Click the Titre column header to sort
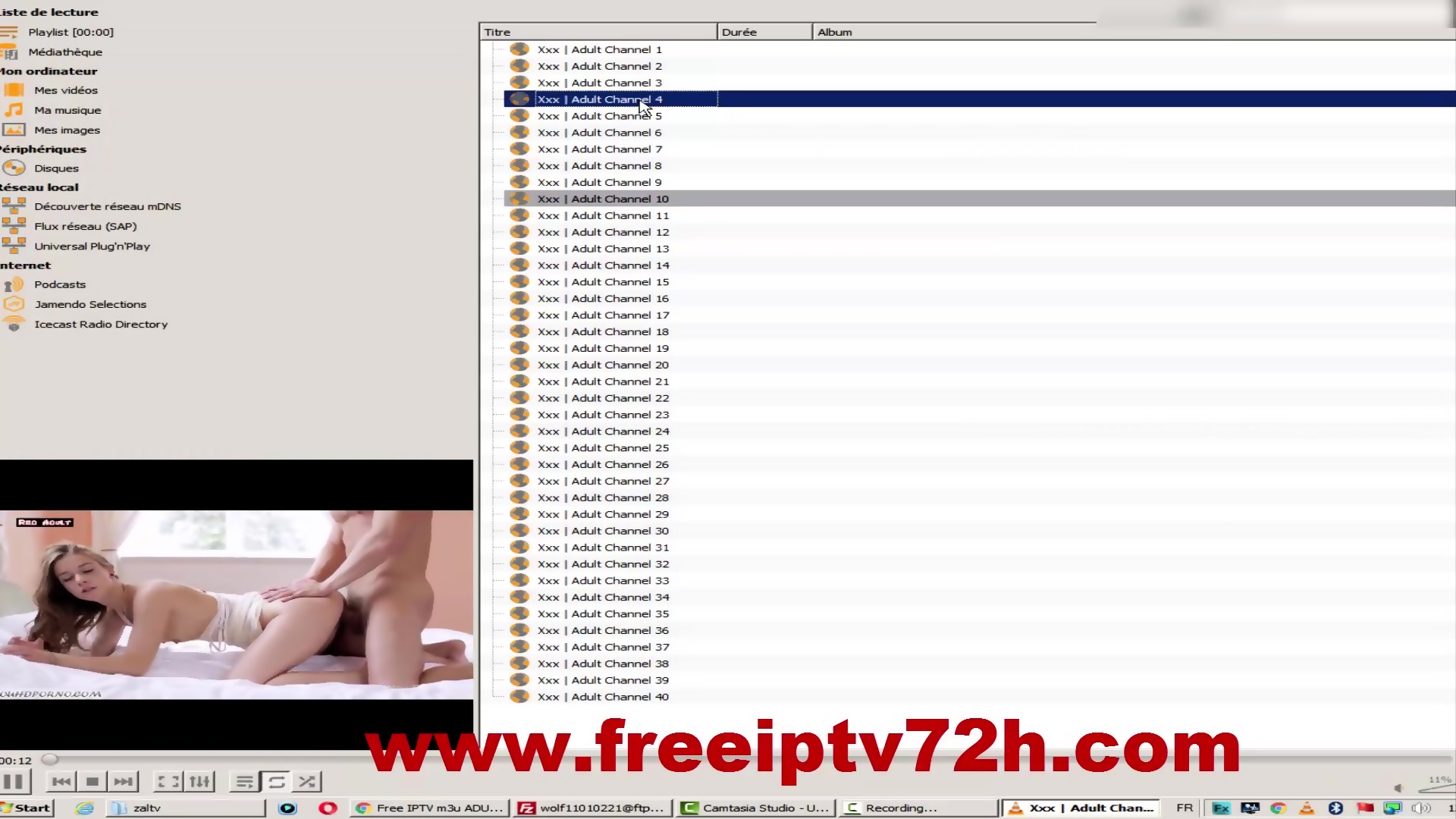1456x819 pixels. [x=597, y=31]
